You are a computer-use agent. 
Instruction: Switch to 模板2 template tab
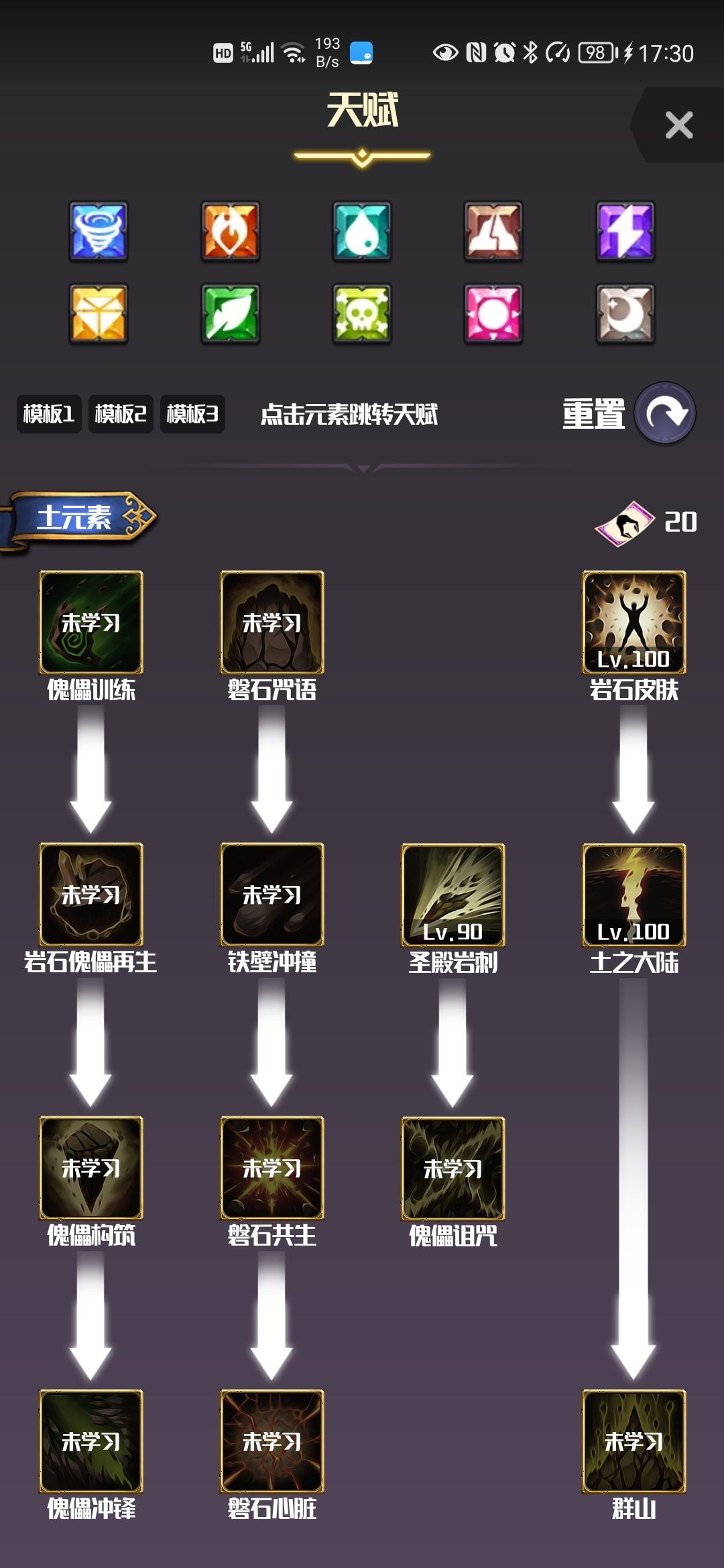[121, 414]
